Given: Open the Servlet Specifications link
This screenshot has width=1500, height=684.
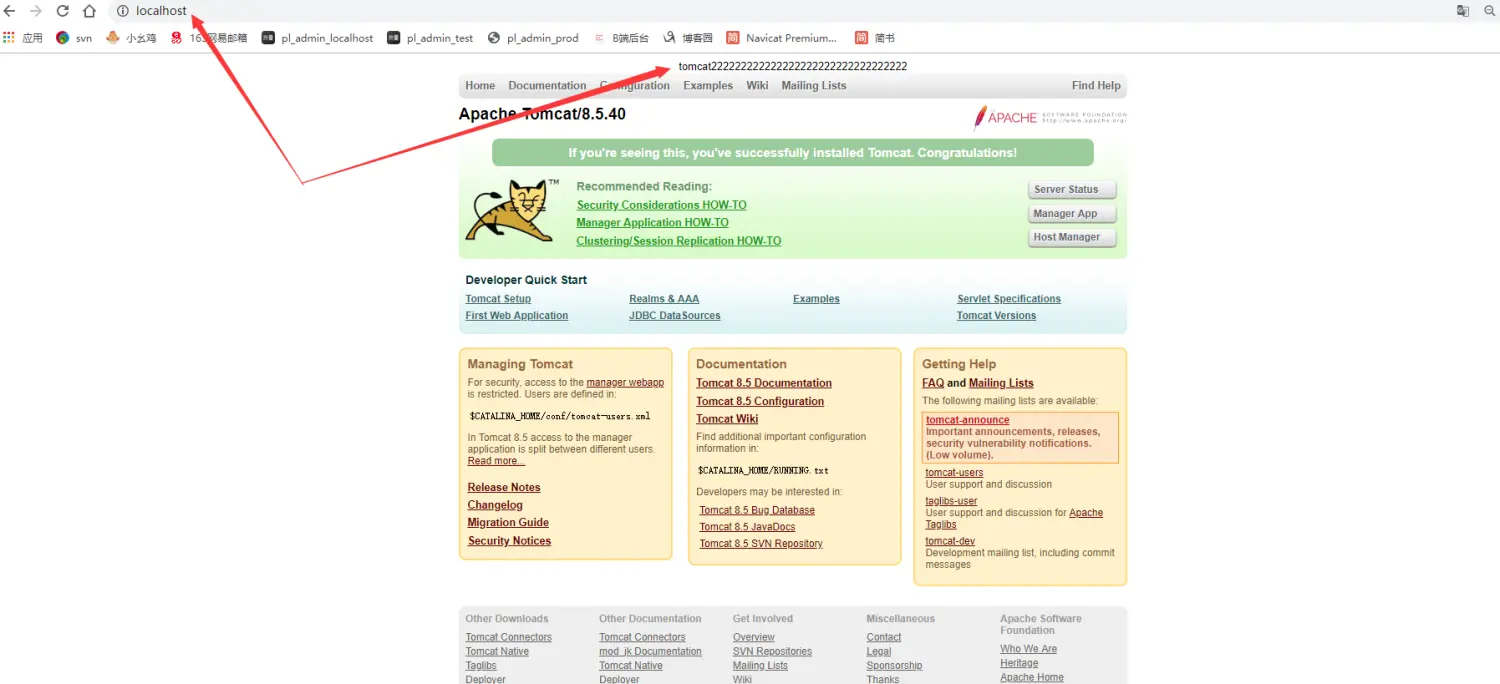Looking at the screenshot, I should (1009, 299).
